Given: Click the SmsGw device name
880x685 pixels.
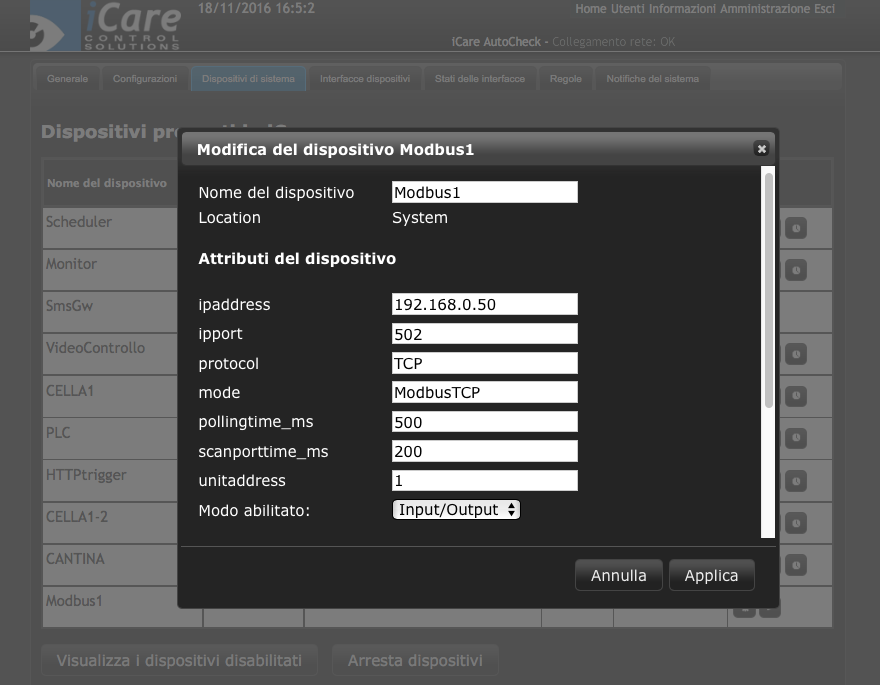Looking at the screenshot, I should click(70, 306).
